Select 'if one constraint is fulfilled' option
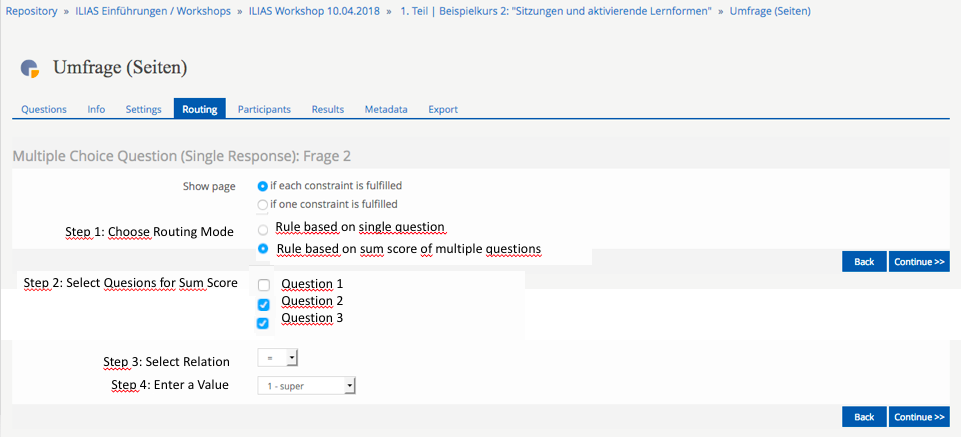961x437 pixels. pos(263,204)
